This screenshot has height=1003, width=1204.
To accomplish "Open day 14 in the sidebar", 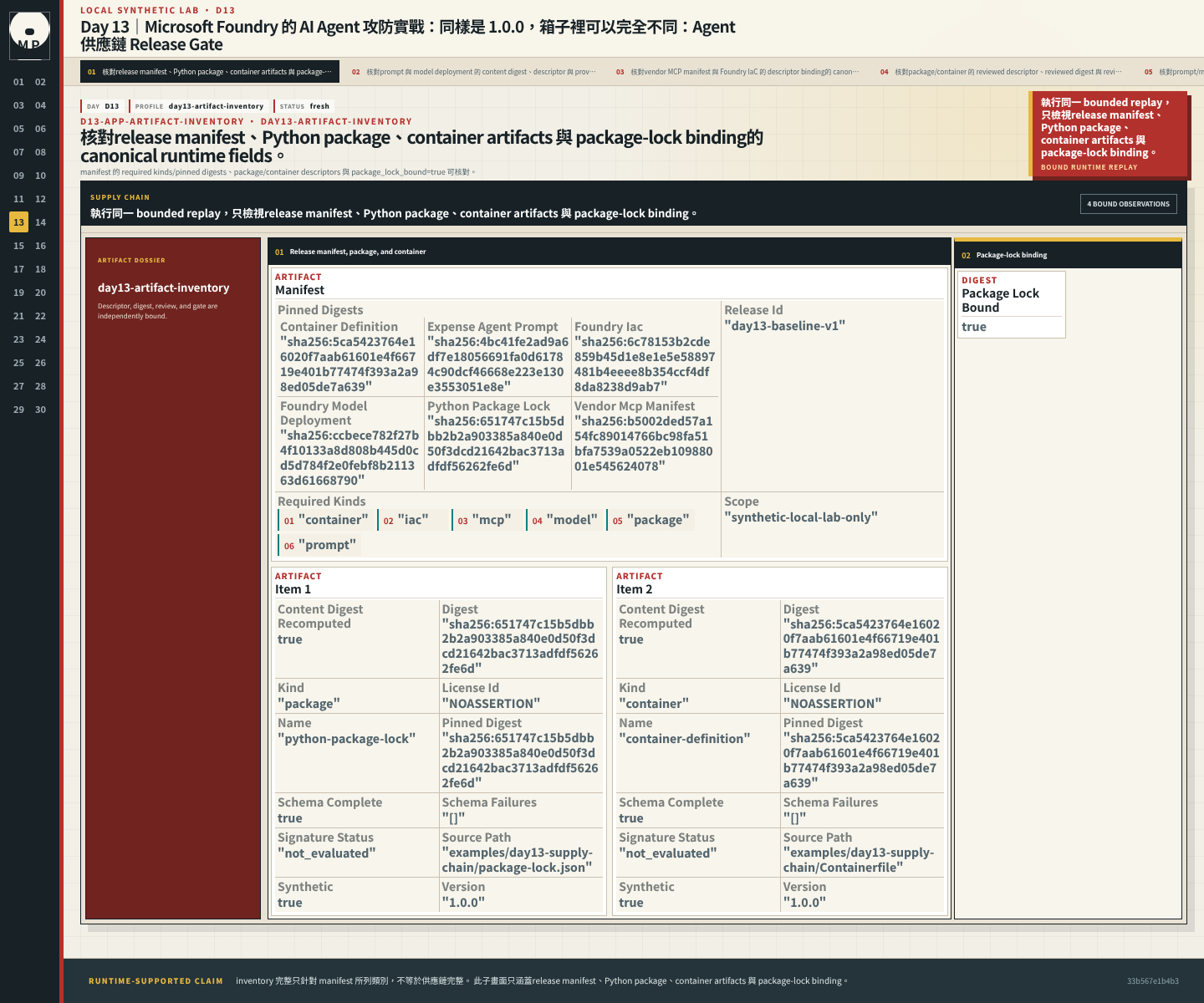I will pos(40,222).
